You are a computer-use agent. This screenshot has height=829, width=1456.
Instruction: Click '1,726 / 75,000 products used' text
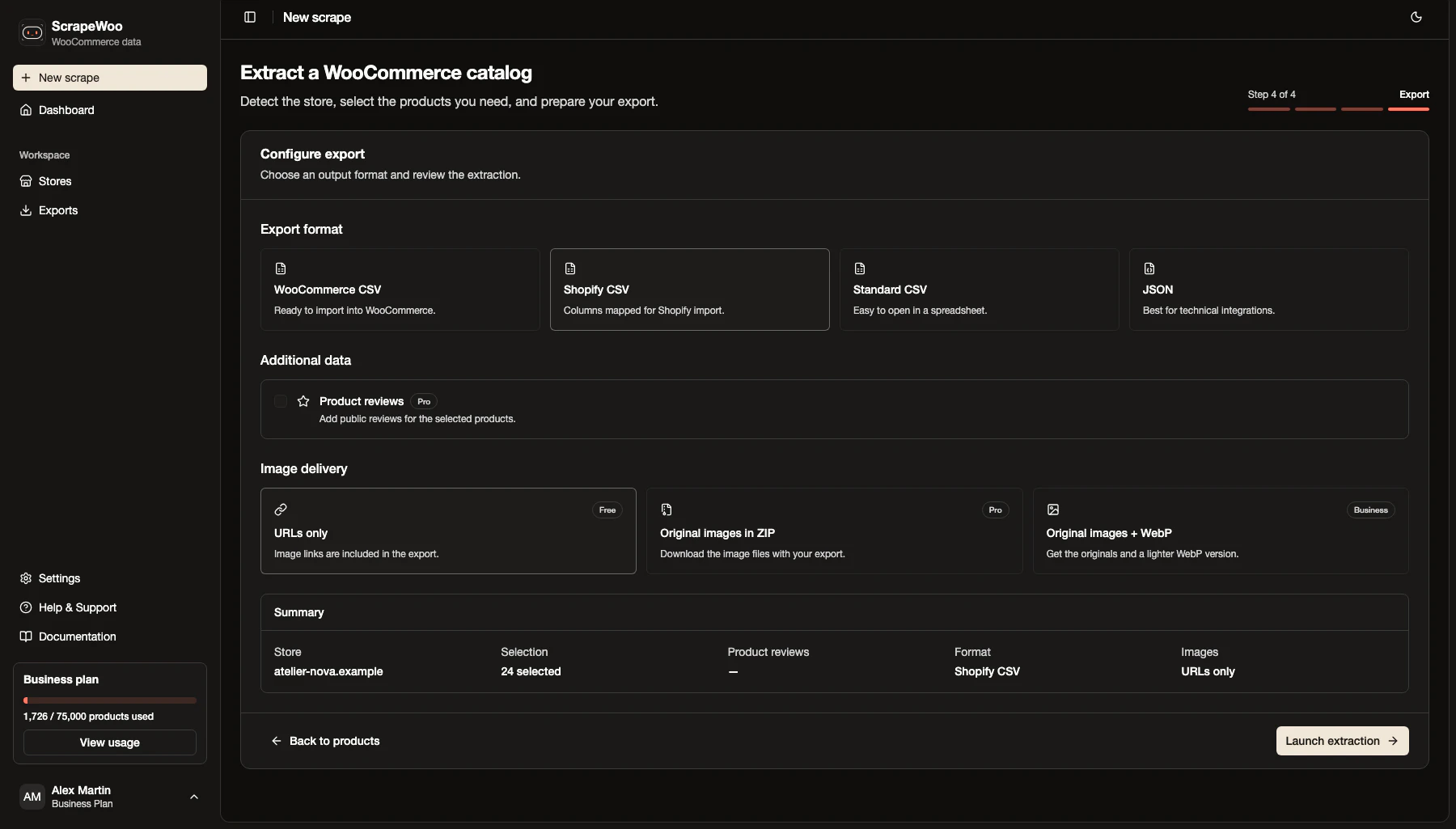pyautogui.click(x=88, y=717)
